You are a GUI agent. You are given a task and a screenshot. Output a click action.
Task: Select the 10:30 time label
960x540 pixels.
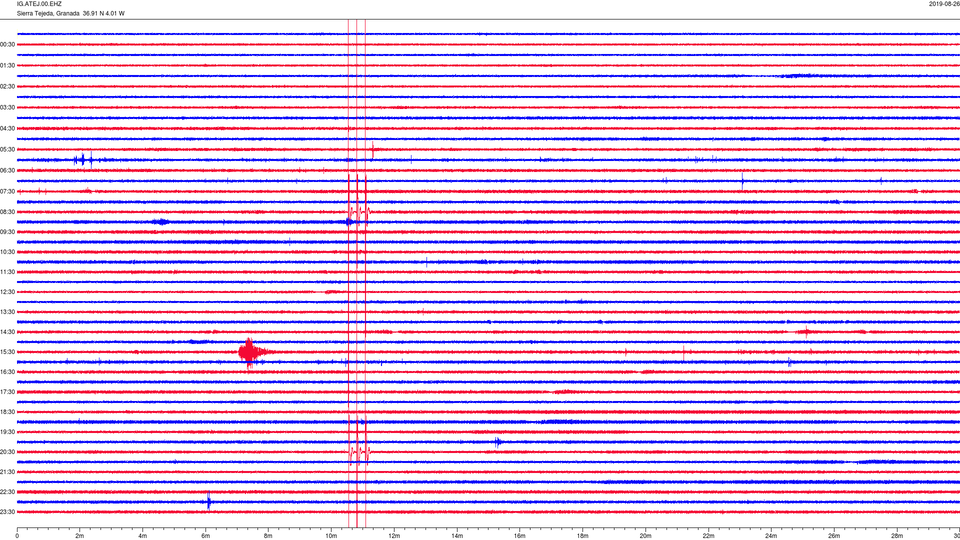point(7,252)
